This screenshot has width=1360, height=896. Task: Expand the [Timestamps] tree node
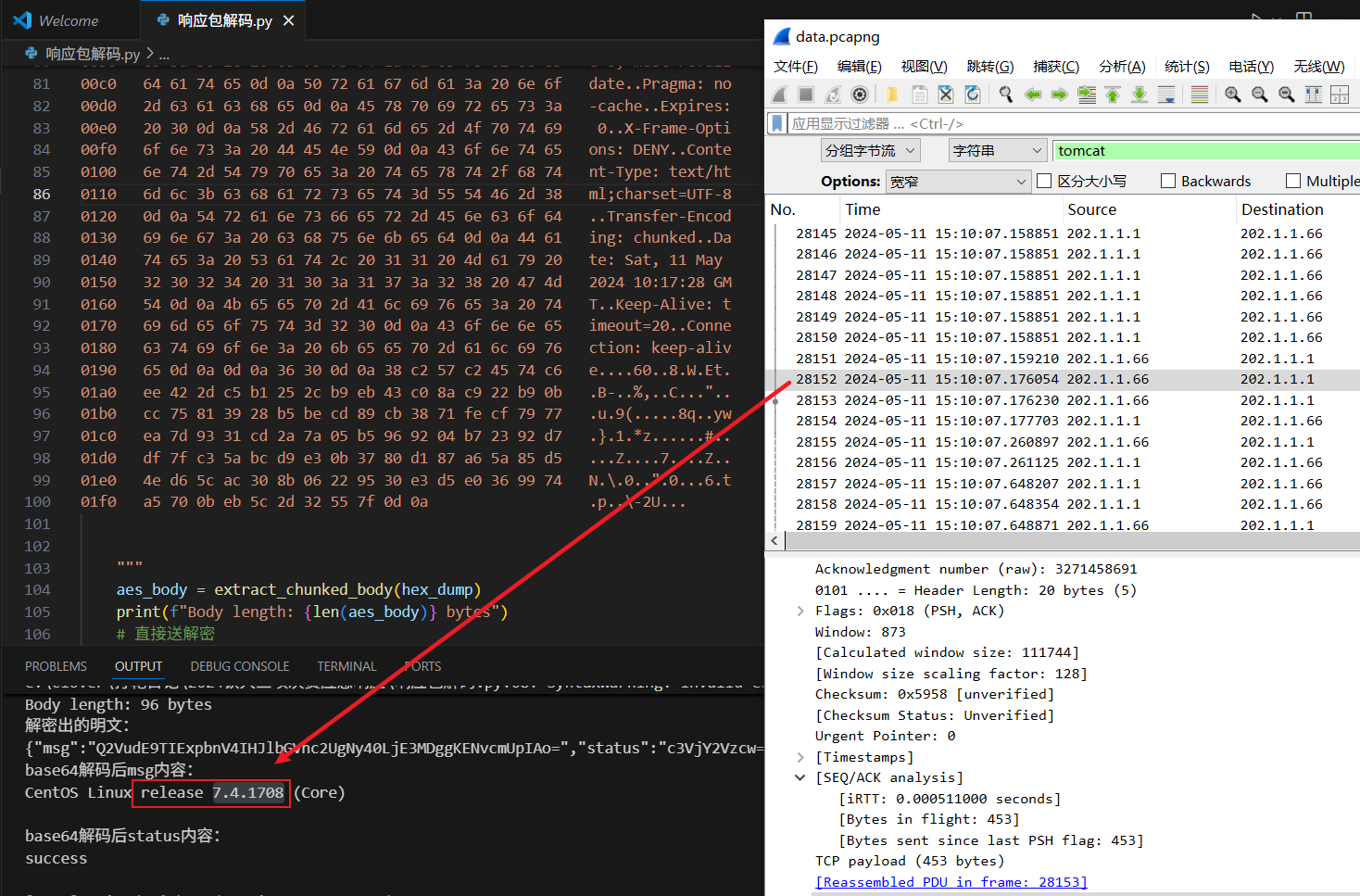point(800,757)
